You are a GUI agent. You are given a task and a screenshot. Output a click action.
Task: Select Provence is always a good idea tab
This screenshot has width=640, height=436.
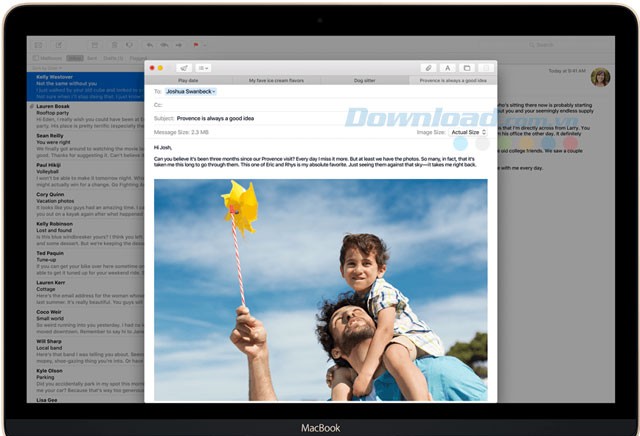(x=453, y=80)
